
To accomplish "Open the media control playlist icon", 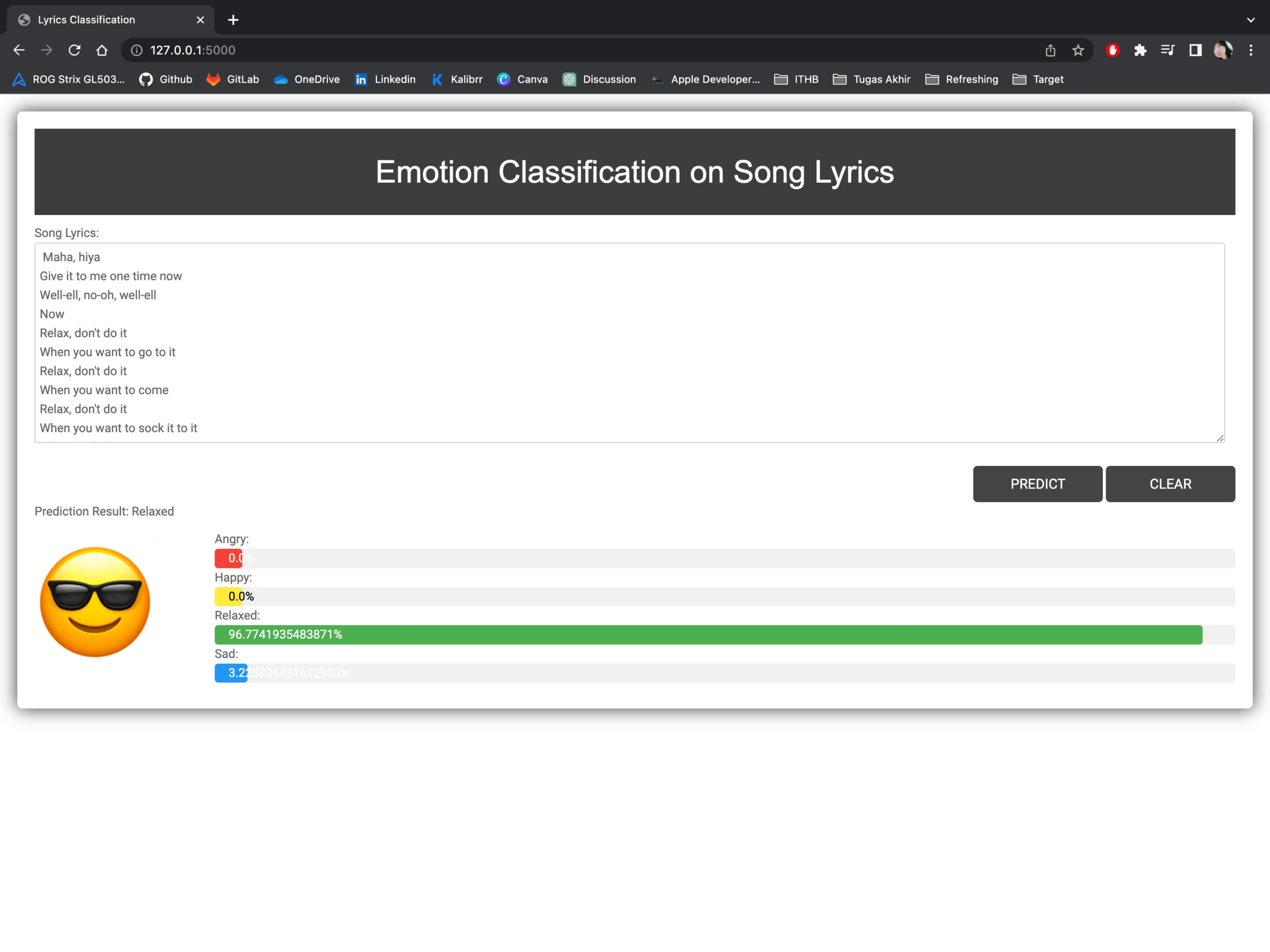I will [x=1167, y=50].
